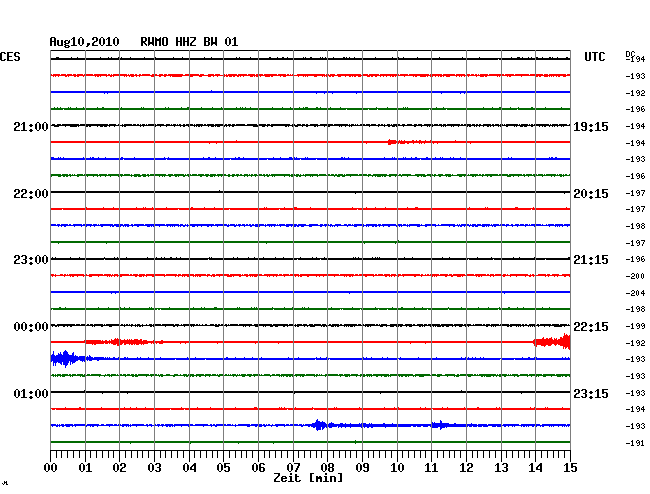650x494 pixels.
Task: Click the red burst between minutes 01 and 03
Action: coord(124,342)
